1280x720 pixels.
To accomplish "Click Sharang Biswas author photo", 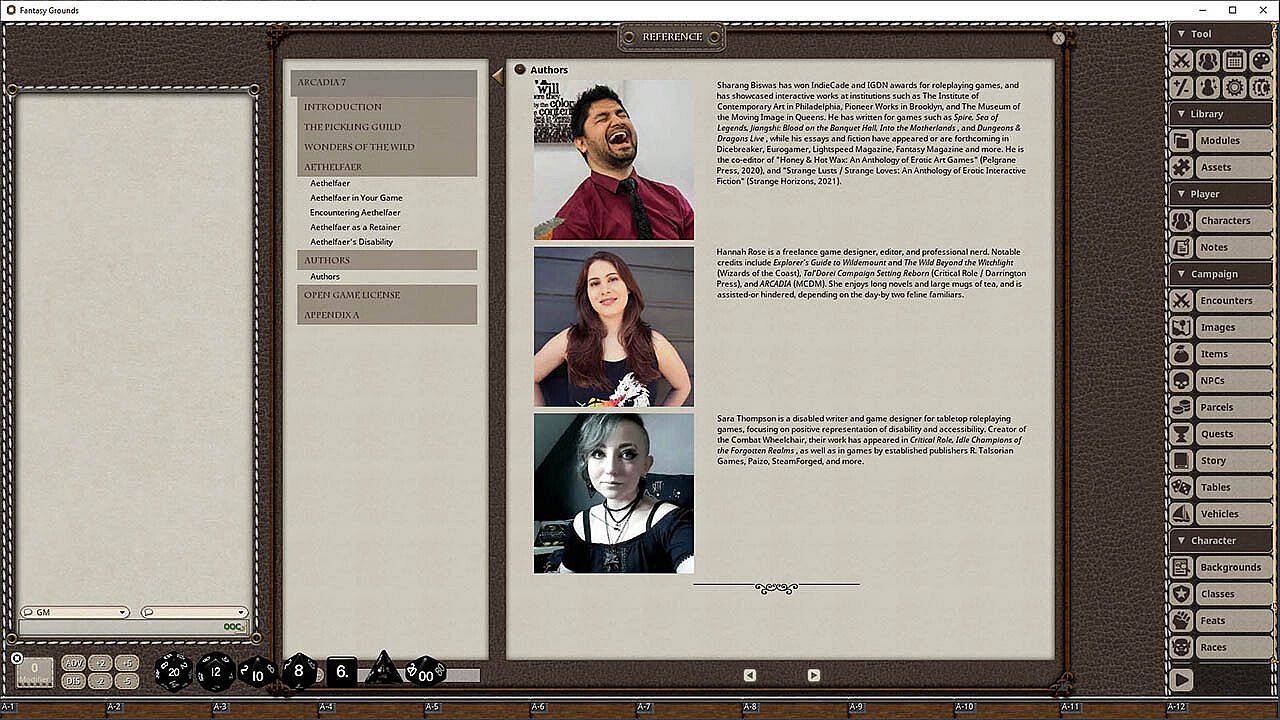I will (x=613, y=160).
